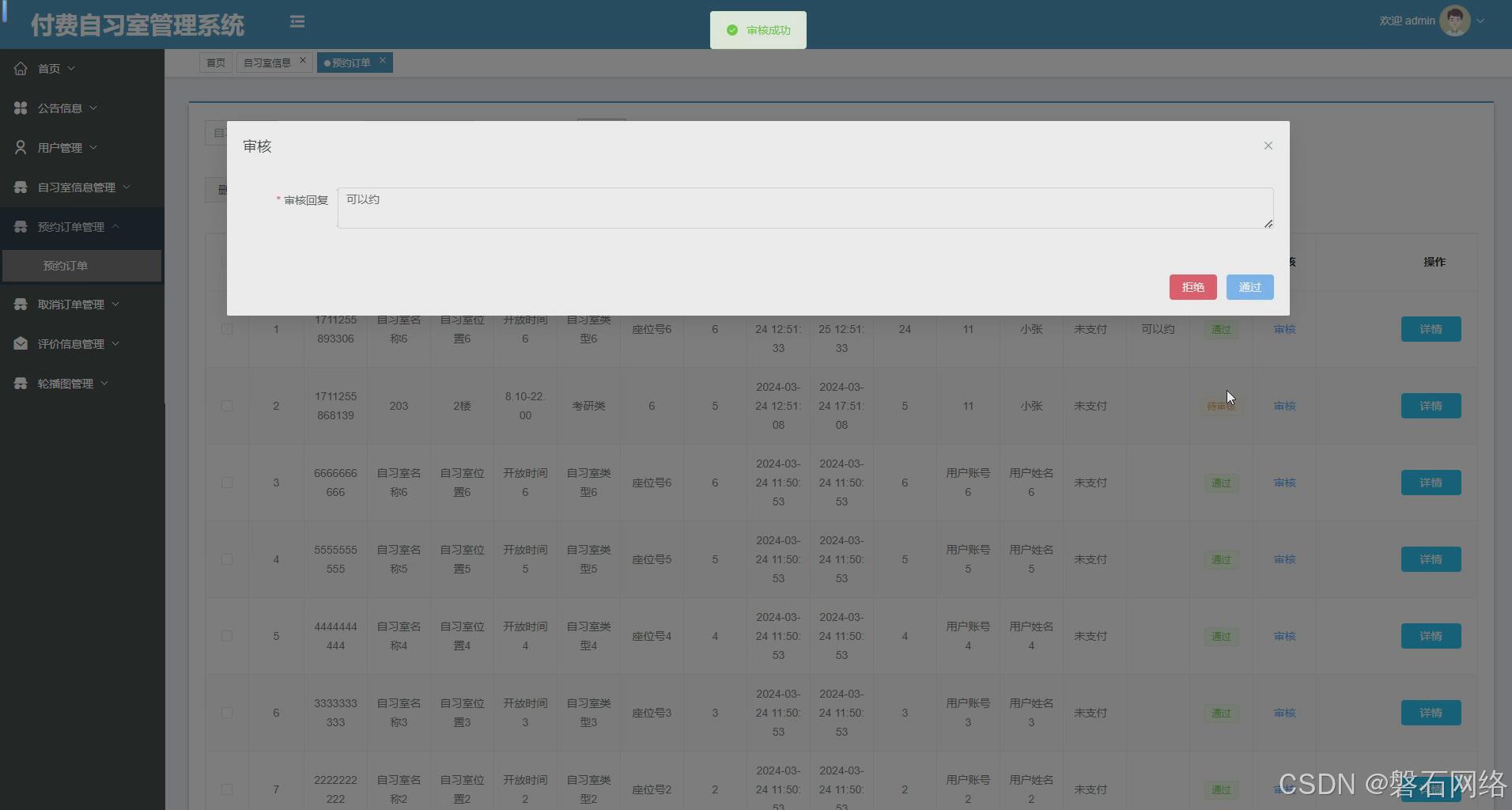The width and height of the screenshot is (1512, 810).
Task: Check the checkbox on row 3
Action: pos(227,483)
